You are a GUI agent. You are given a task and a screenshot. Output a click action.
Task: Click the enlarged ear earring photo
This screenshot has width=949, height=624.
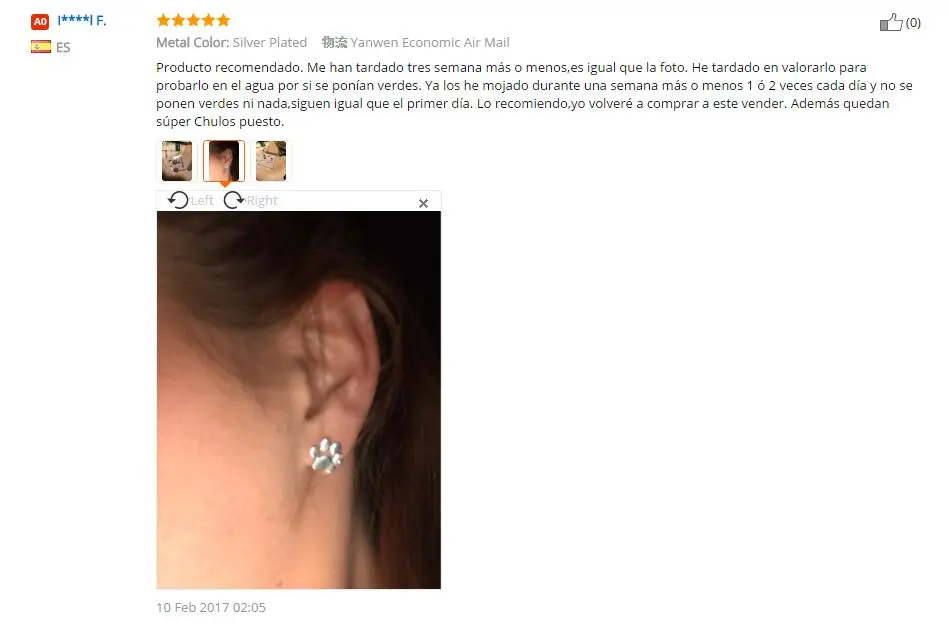click(x=298, y=399)
